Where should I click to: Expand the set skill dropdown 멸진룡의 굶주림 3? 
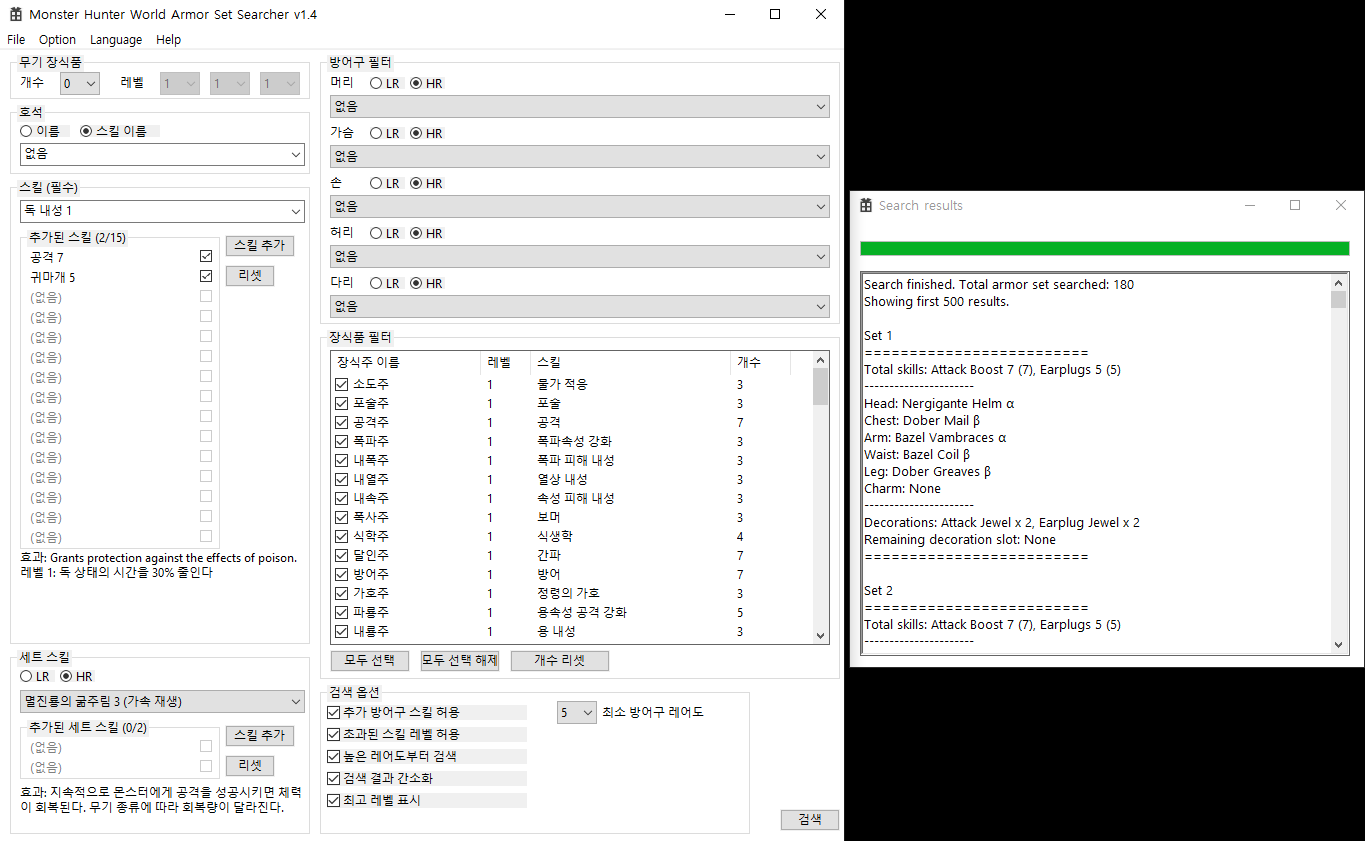(162, 701)
